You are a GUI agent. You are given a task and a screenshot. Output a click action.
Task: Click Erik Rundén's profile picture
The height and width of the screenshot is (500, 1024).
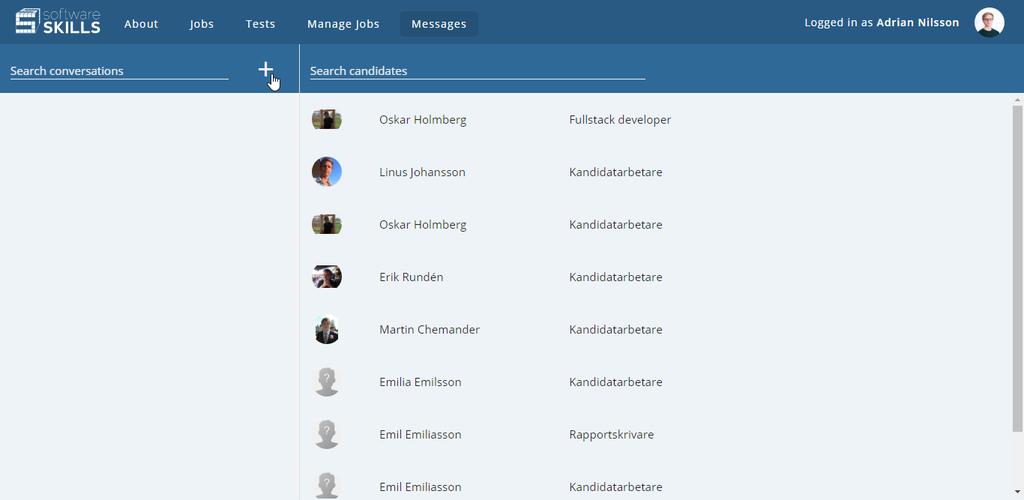tap(327, 277)
